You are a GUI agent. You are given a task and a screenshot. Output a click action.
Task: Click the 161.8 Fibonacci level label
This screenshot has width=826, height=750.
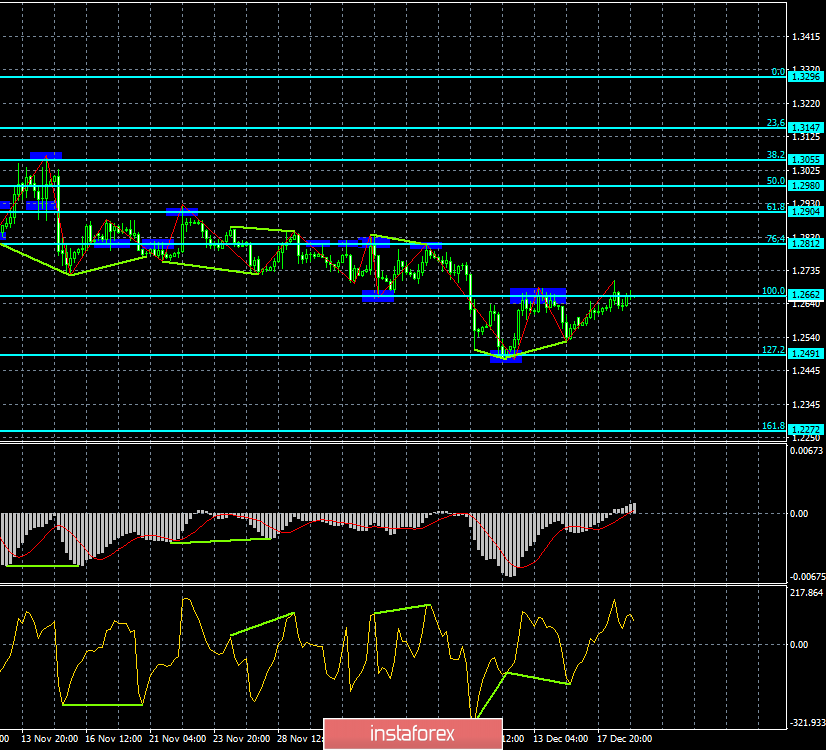tap(773, 426)
